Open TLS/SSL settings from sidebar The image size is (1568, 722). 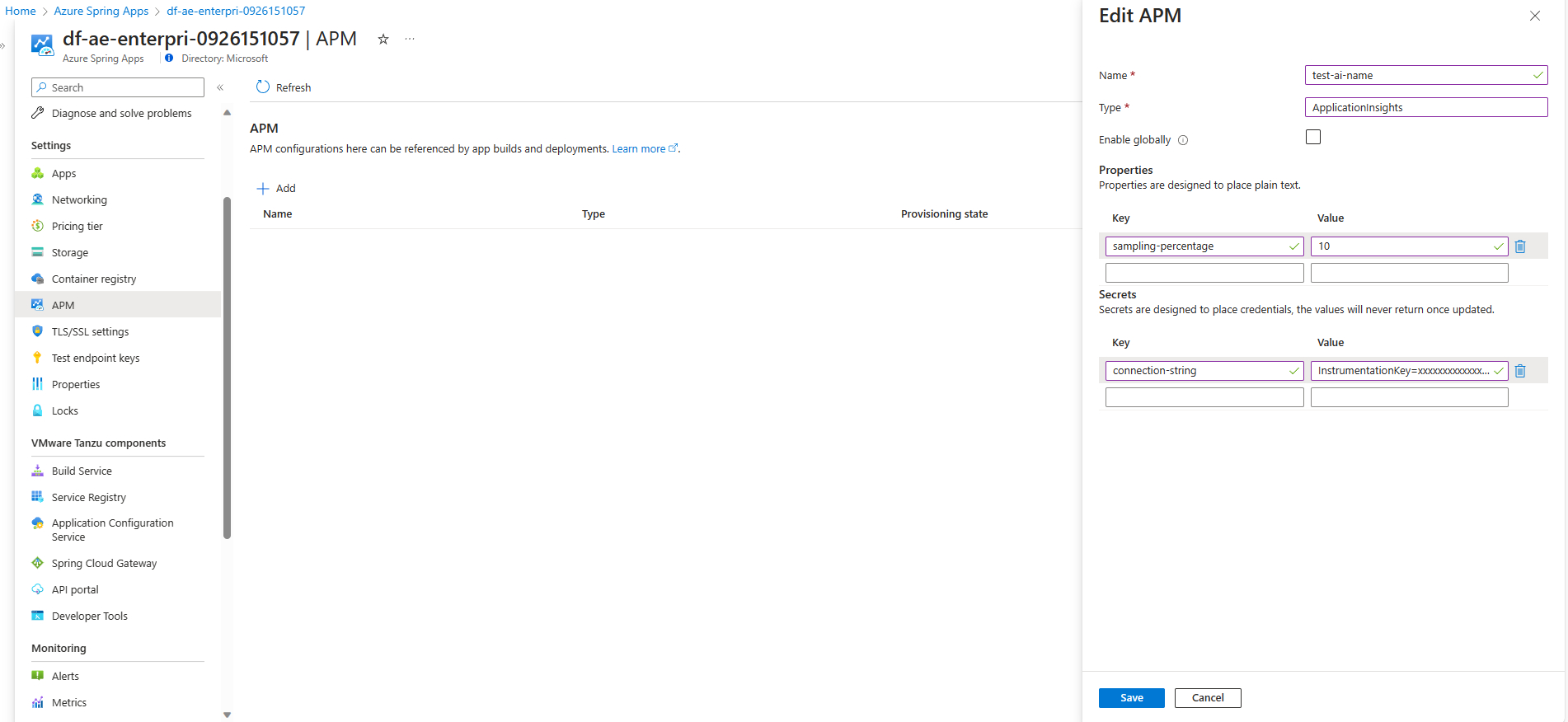[90, 331]
